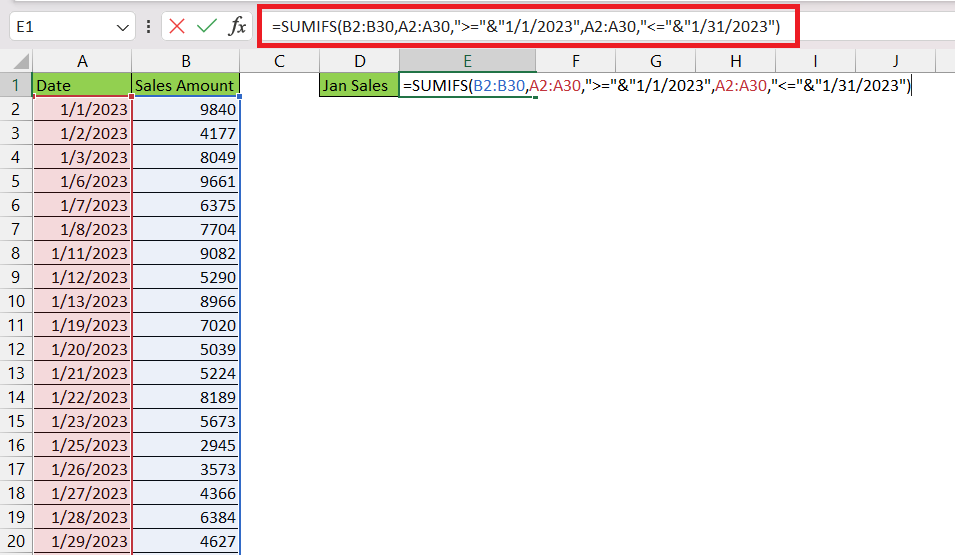The width and height of the screenshot is (955, 555).
Task: Click the sales value 5290
Action: [186, 277]
